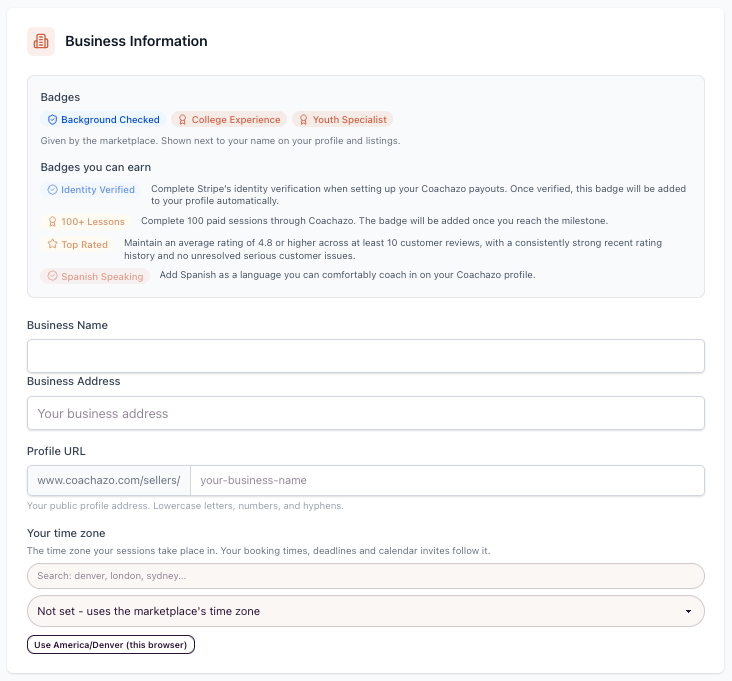Screen dimensions: 732x681
Task: Click the ribbon icon on College Experience
Action: (x=183, y=119)
